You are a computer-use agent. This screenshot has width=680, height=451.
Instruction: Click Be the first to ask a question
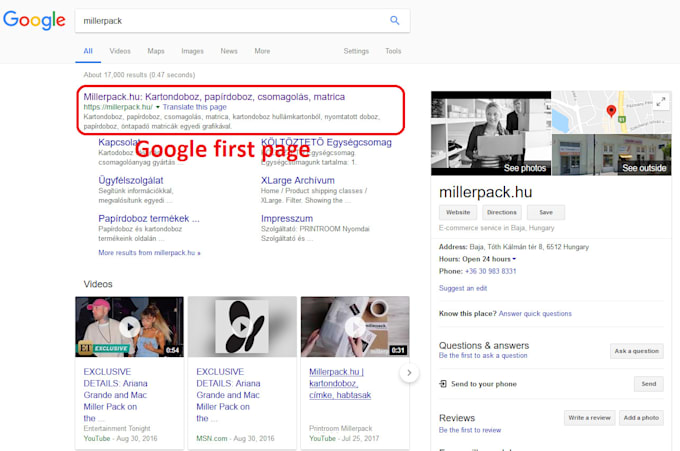click(x=483, y=356)
